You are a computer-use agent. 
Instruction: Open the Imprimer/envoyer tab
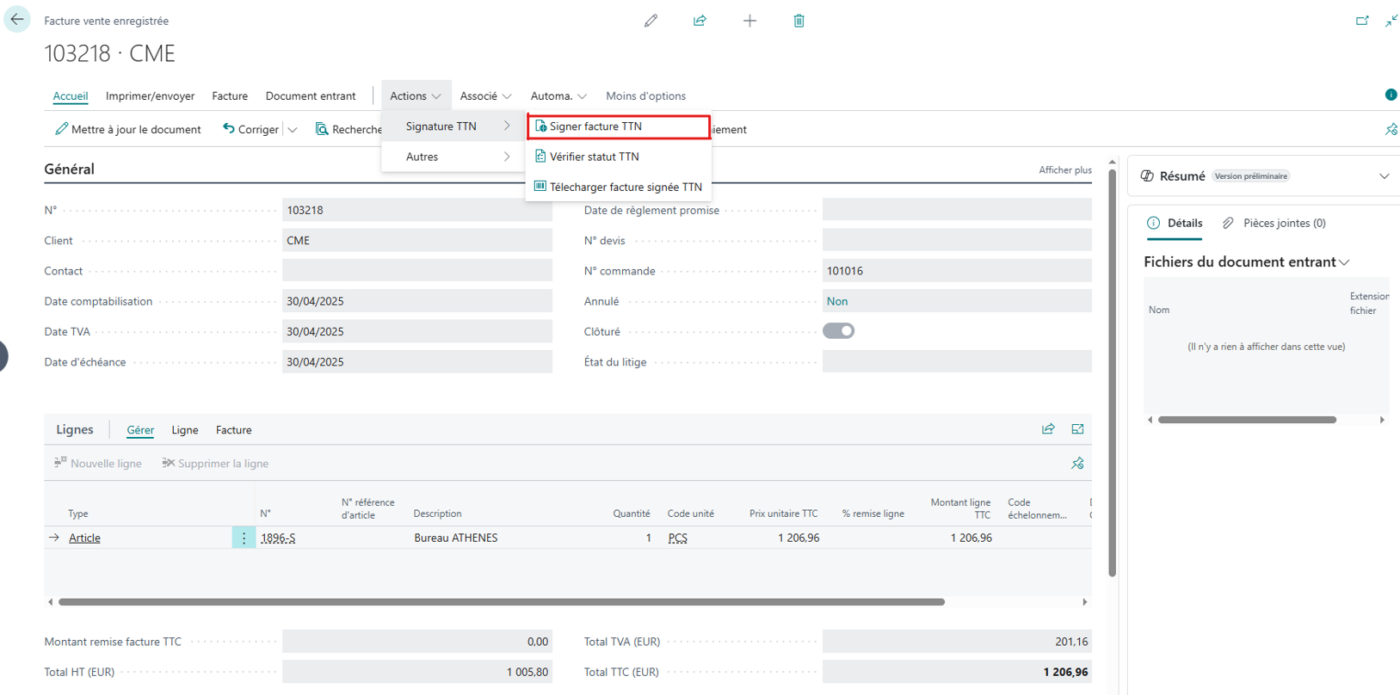coord(150,96)
